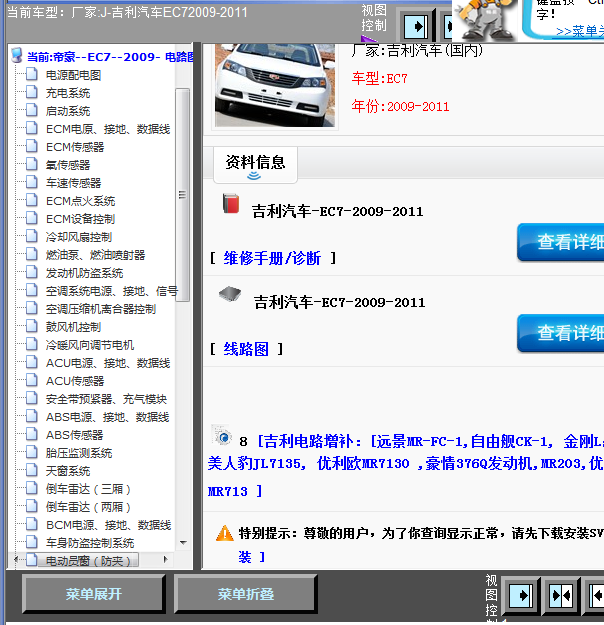
Task: Open 空调系统电源、接地、信号 diagram
Action: tap(111, 291)
